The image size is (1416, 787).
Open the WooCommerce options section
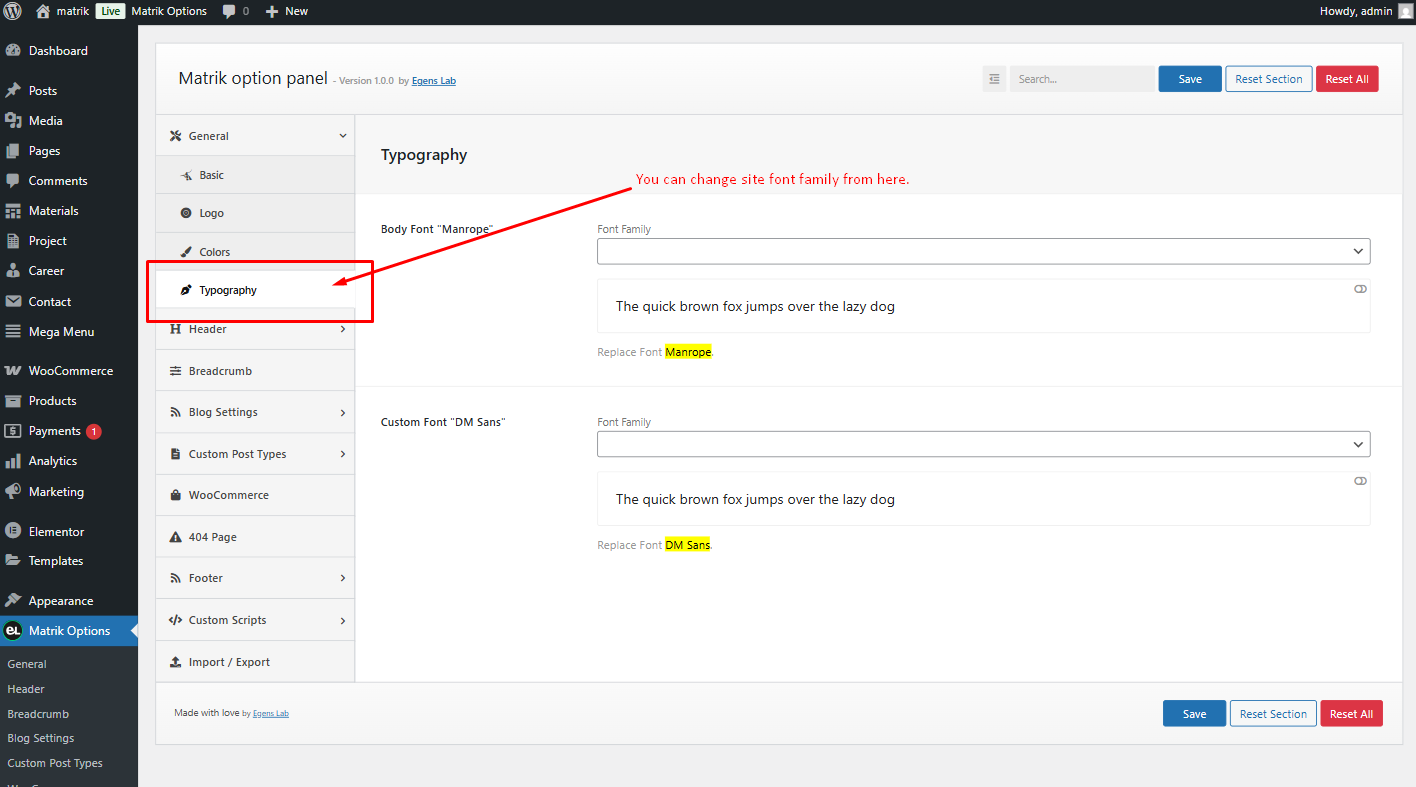255,495
